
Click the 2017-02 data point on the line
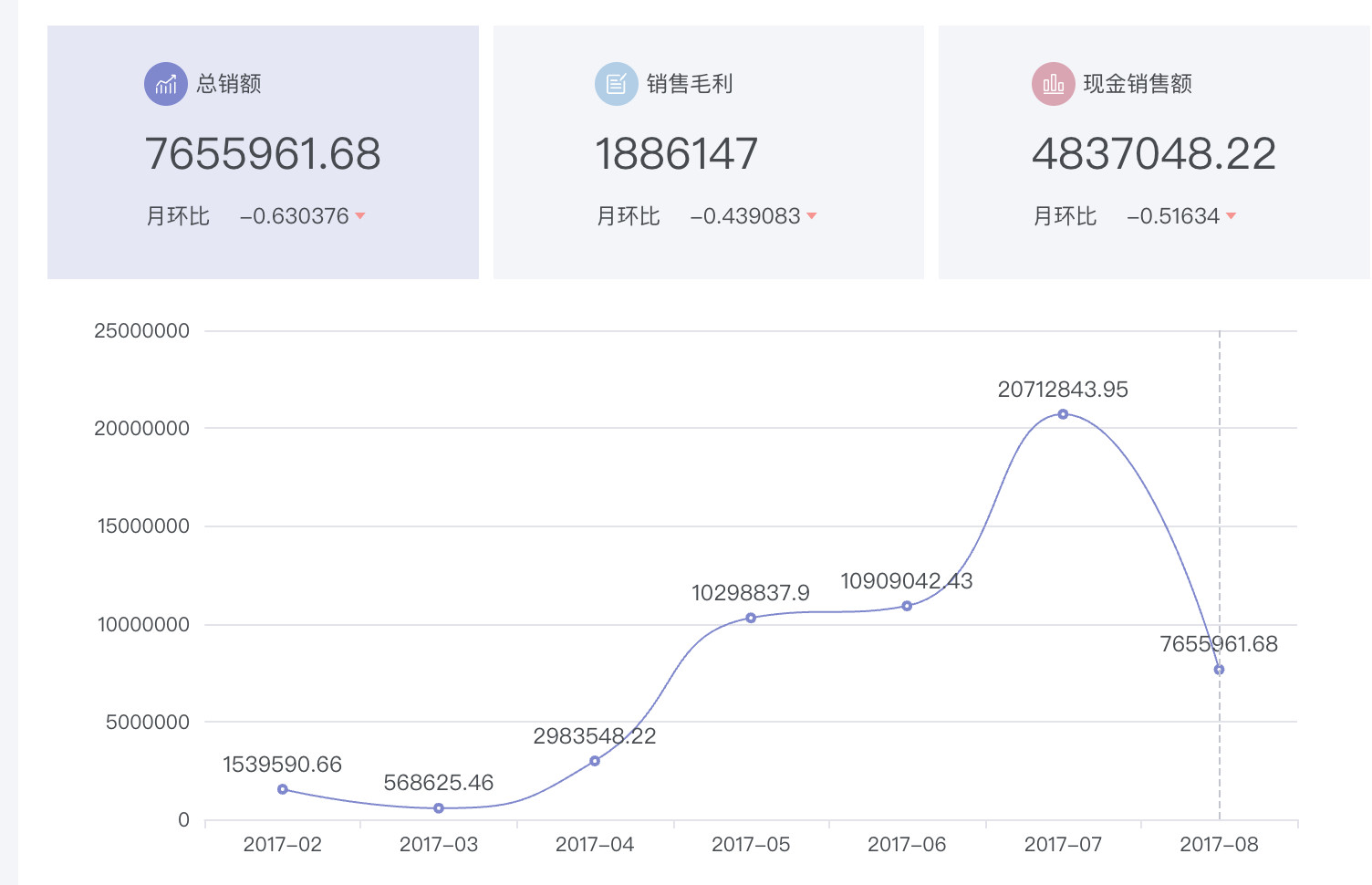pos(283,789)
